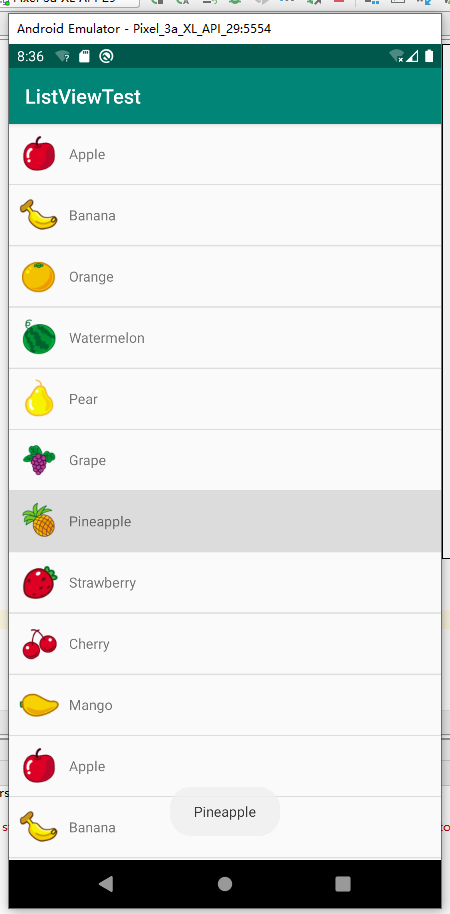The image size is (450, 914).
Task: Tap the pineapple fruit icon
Action: click(x=38, y=520)
